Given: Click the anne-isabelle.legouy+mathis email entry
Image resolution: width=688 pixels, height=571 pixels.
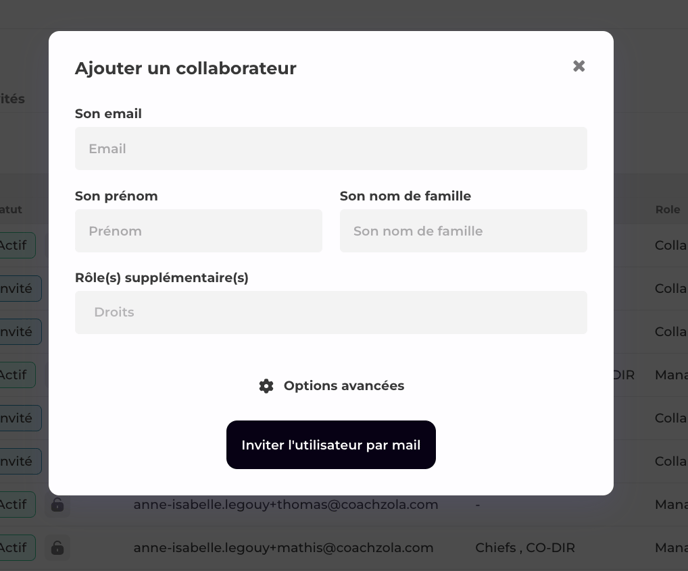Looking at the screenshot, I should coord(284,548).
